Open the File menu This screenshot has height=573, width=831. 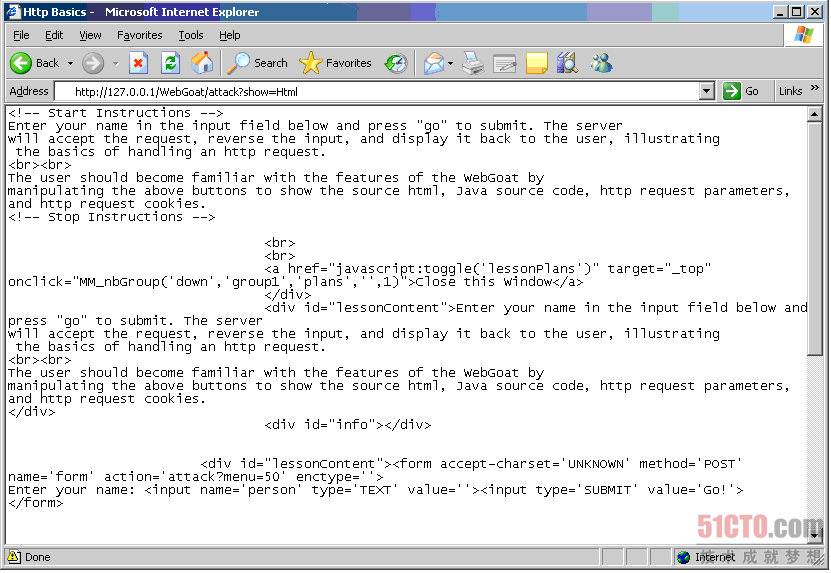(21, 35)
